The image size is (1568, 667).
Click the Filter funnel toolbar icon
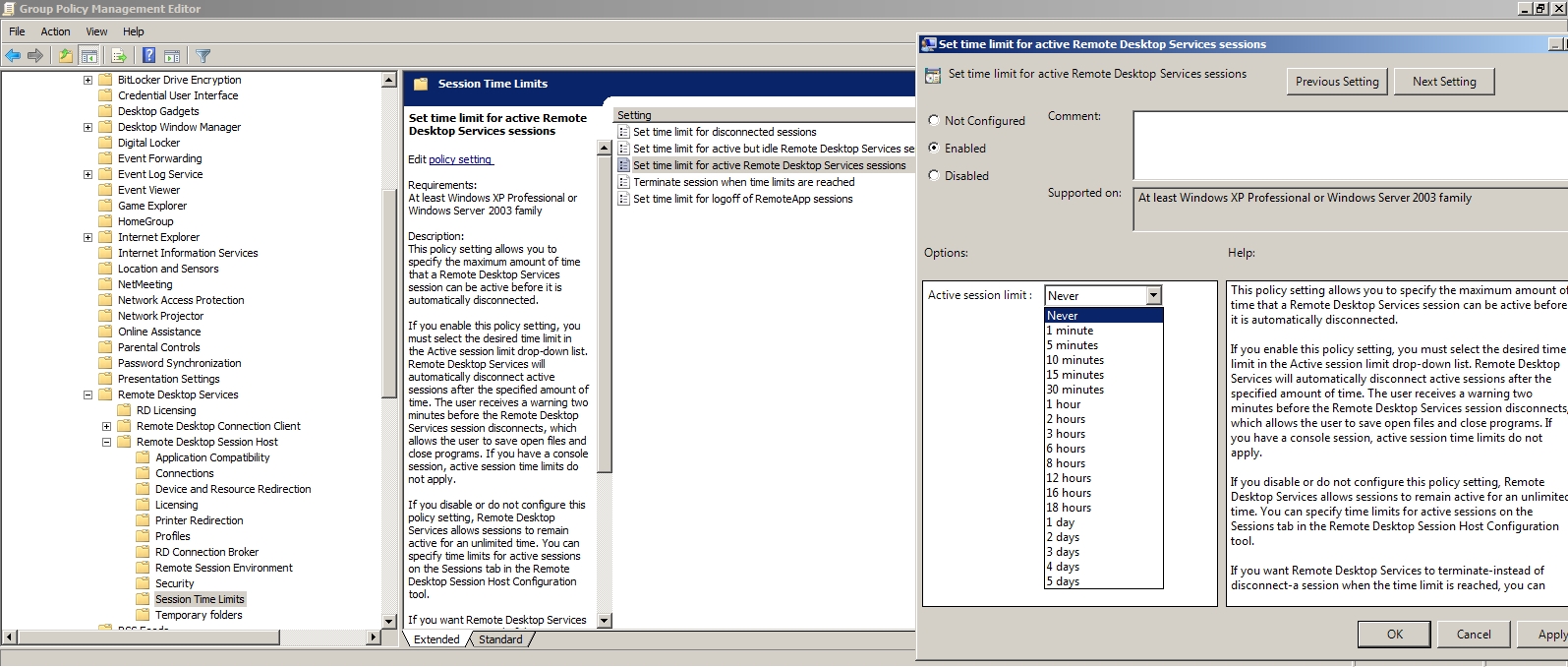[x=203, y=56]
